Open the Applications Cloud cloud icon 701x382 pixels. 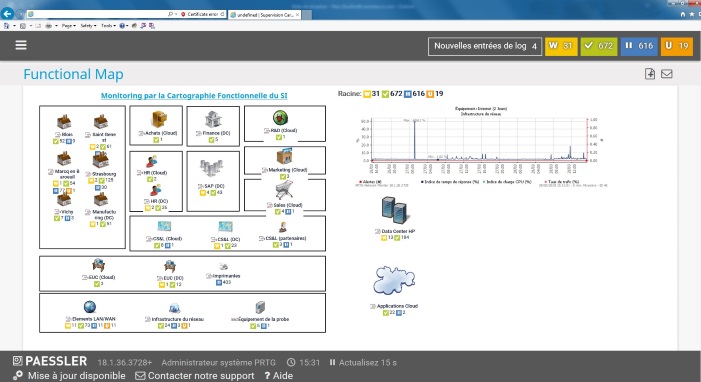click(x=394, y=280)
